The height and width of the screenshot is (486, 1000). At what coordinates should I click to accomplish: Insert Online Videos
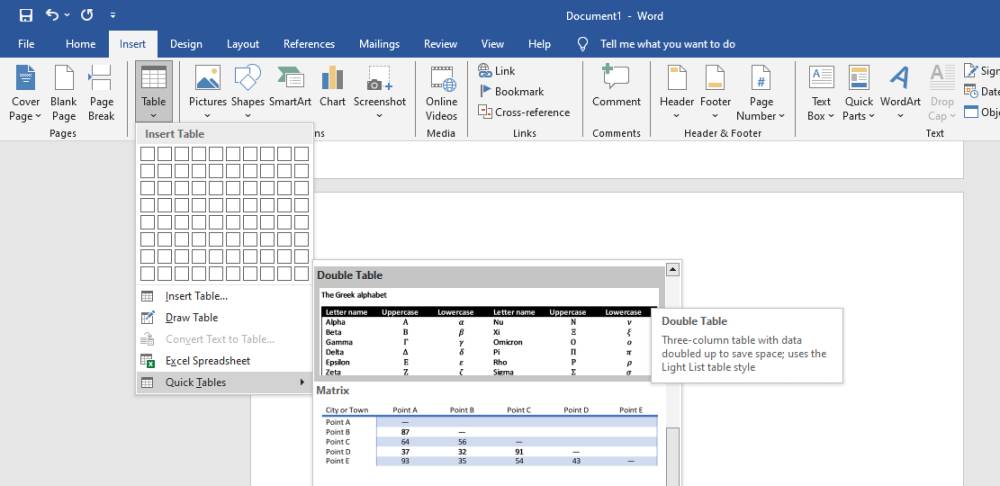pos(441,92)
